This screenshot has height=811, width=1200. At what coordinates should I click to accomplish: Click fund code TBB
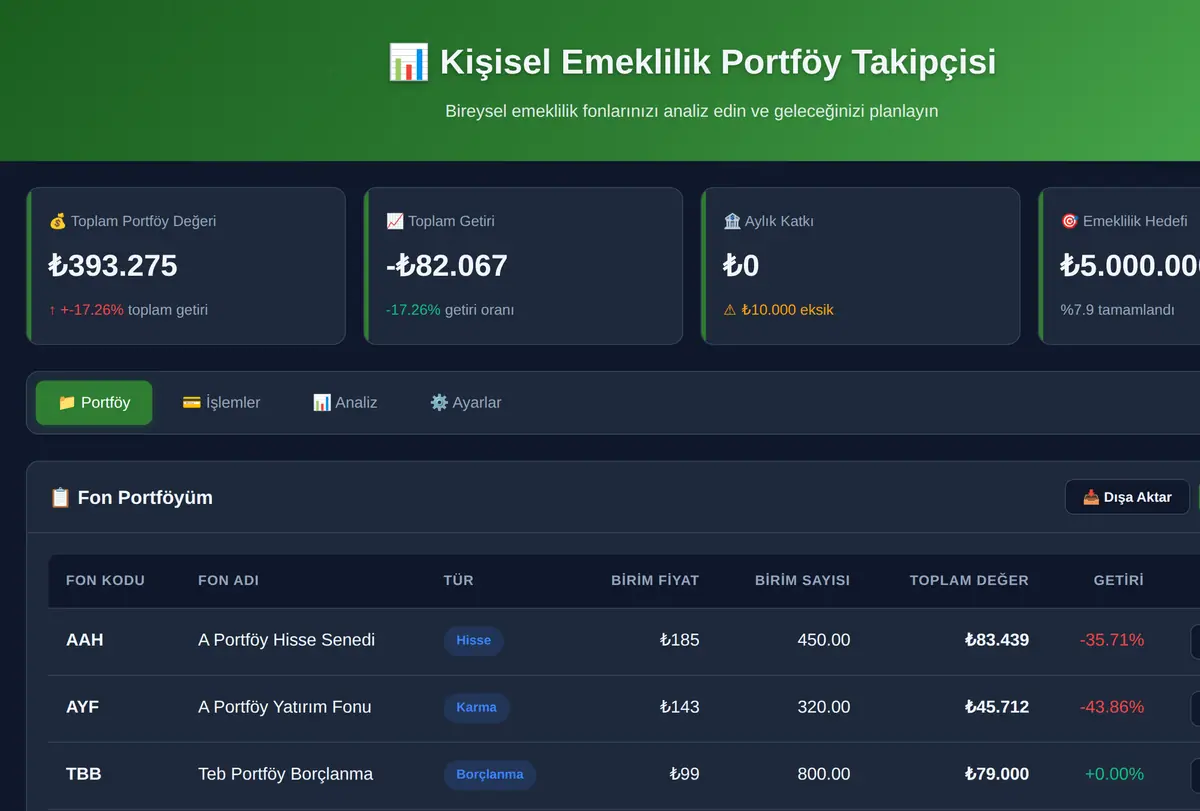[84, 774]
